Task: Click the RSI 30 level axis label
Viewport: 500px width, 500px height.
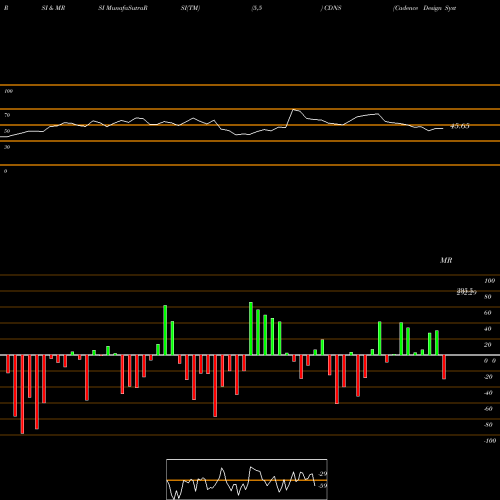Action: [7, 147]
